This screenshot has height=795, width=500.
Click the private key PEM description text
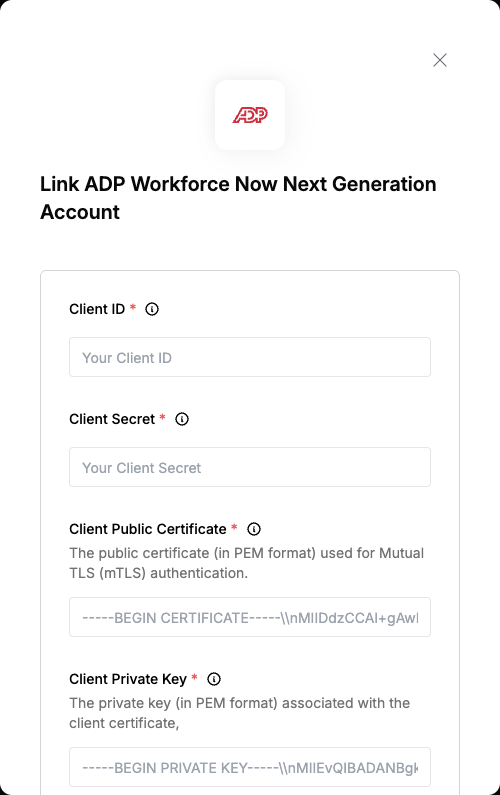click(x=239, y=713)
